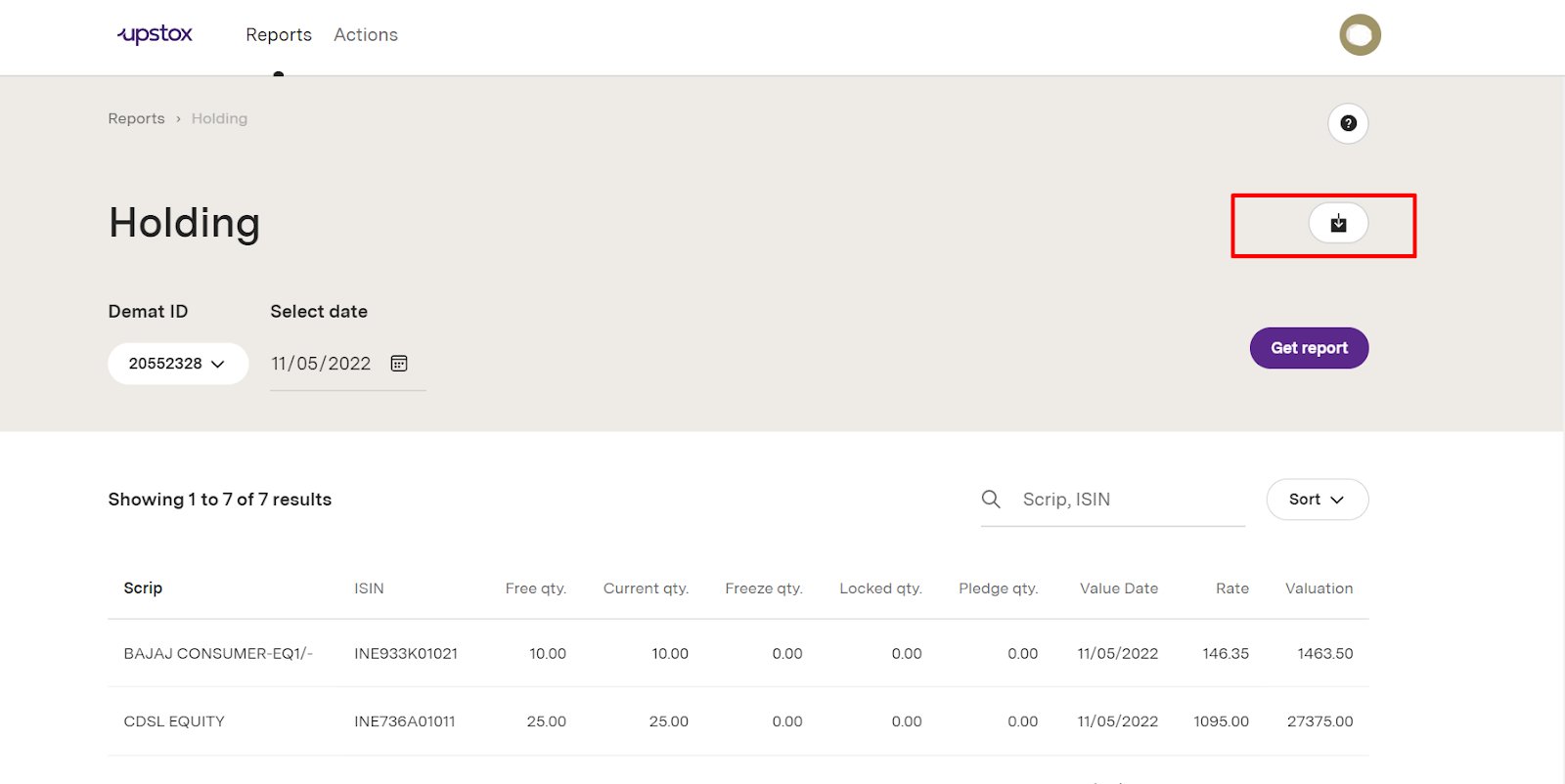Open the calendar date picker icon
Screen dimensions: 1565x784
pos(399,364)
